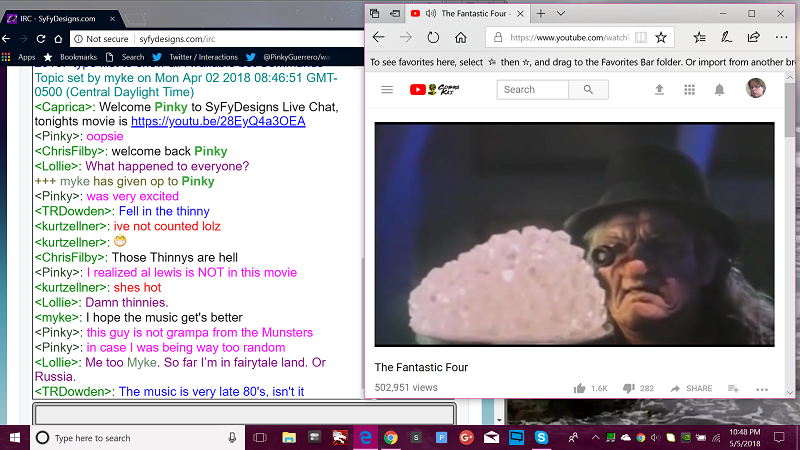Open YouTube notifications bell

pos(719,90)
